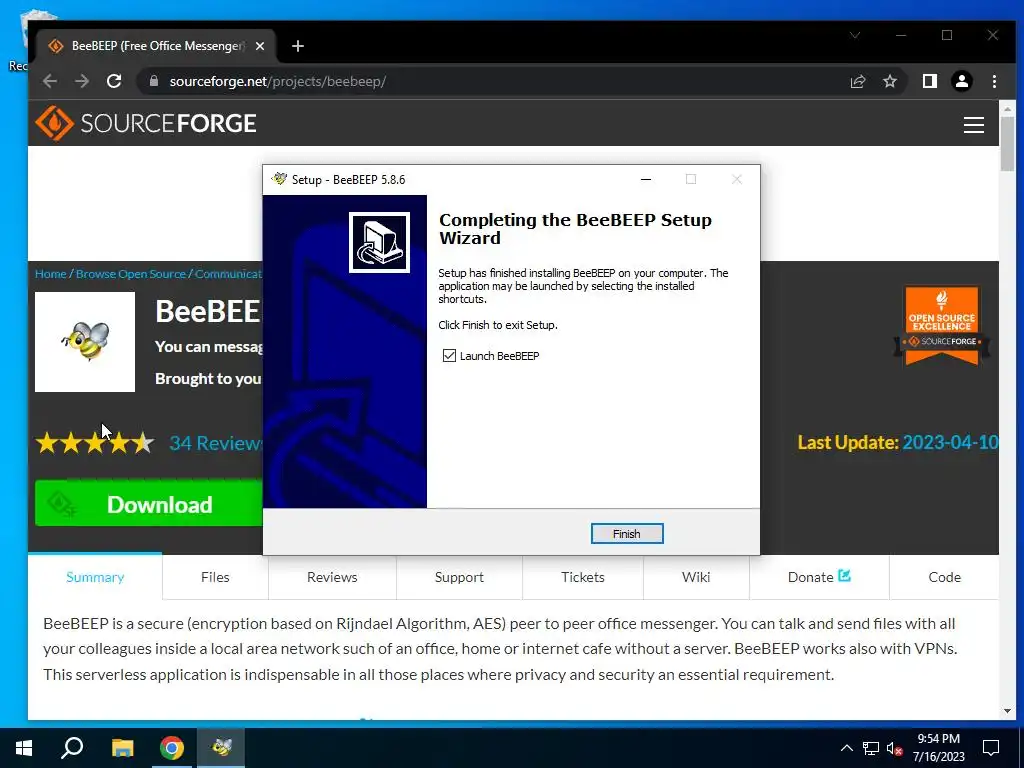Screen dimensions: 1024x768
Task: Switch to the Support tab
Action: [459, 577]
